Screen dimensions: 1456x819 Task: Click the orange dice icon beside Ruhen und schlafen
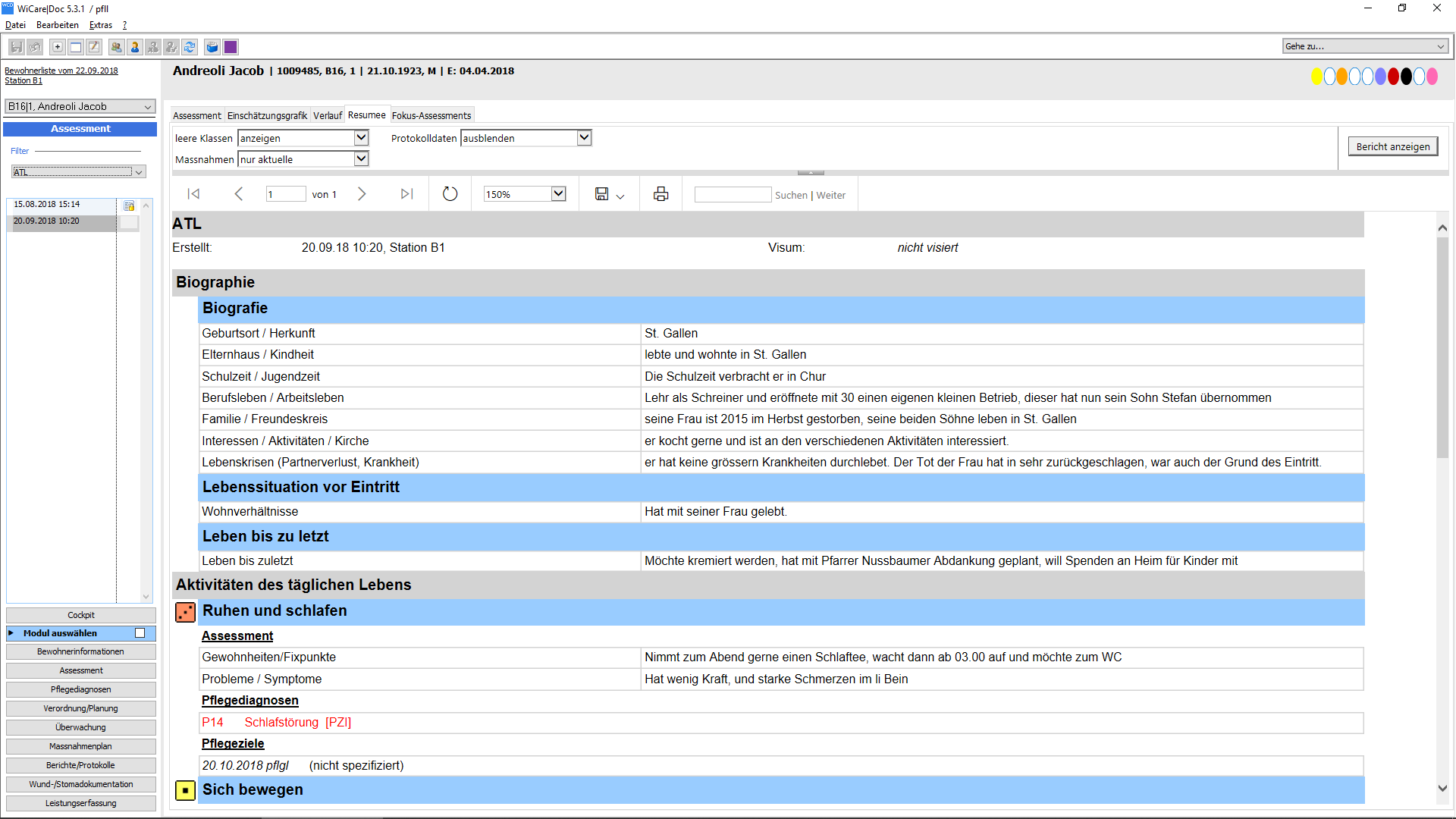(x=185, y=612)
